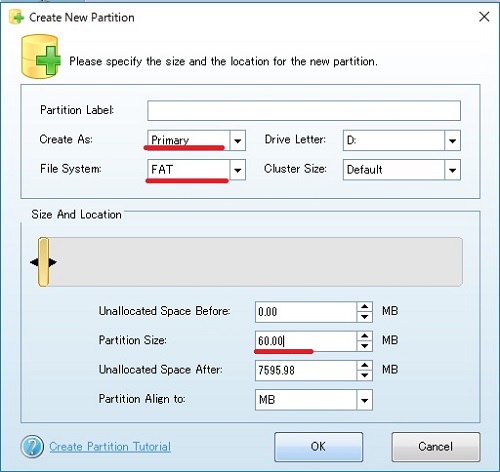Decrease Partition Size using down spinner

[364, 346]
